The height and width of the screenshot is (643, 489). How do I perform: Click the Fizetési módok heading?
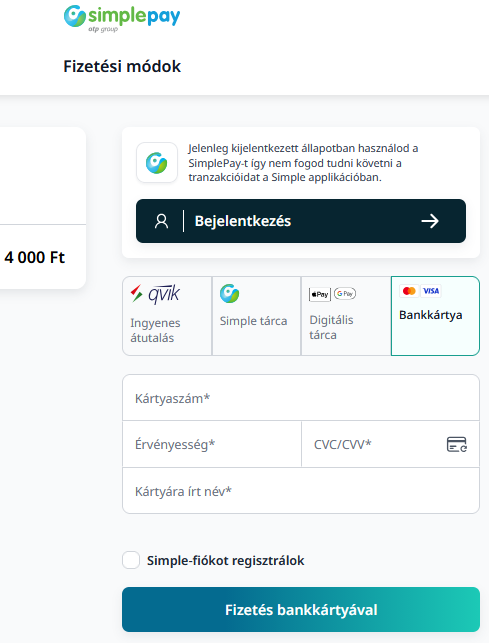pos(122,66)
